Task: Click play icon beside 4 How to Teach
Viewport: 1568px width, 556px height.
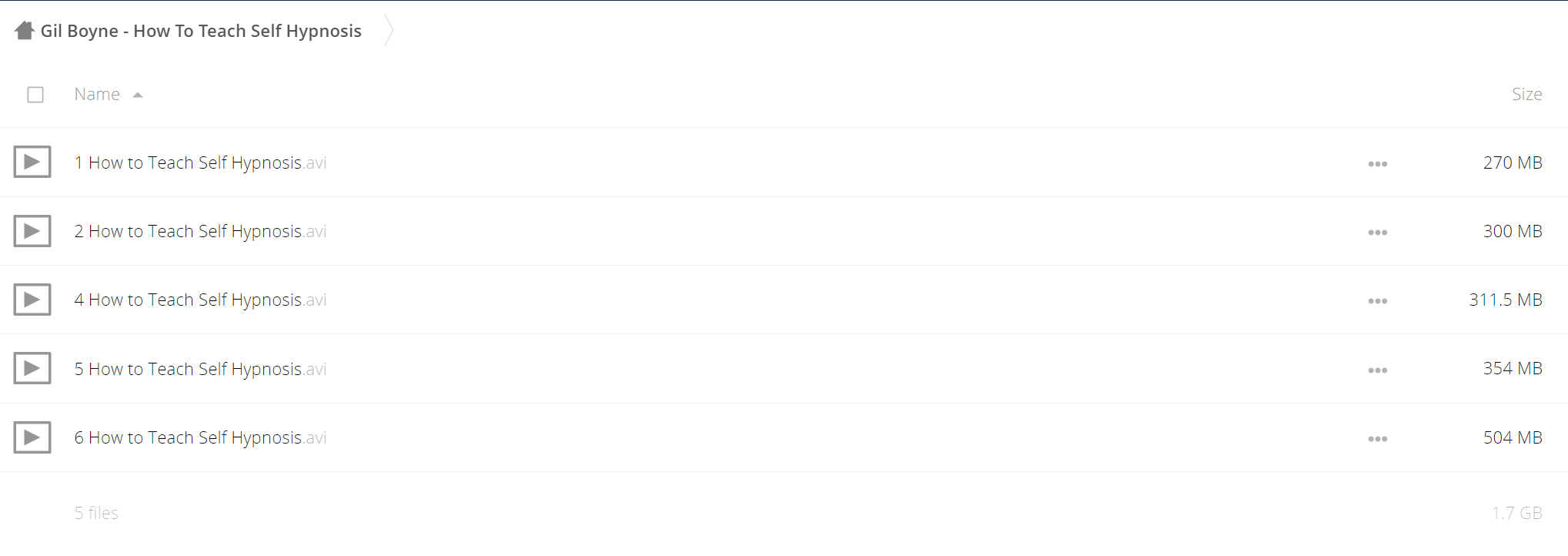Action: pos(32,300)
